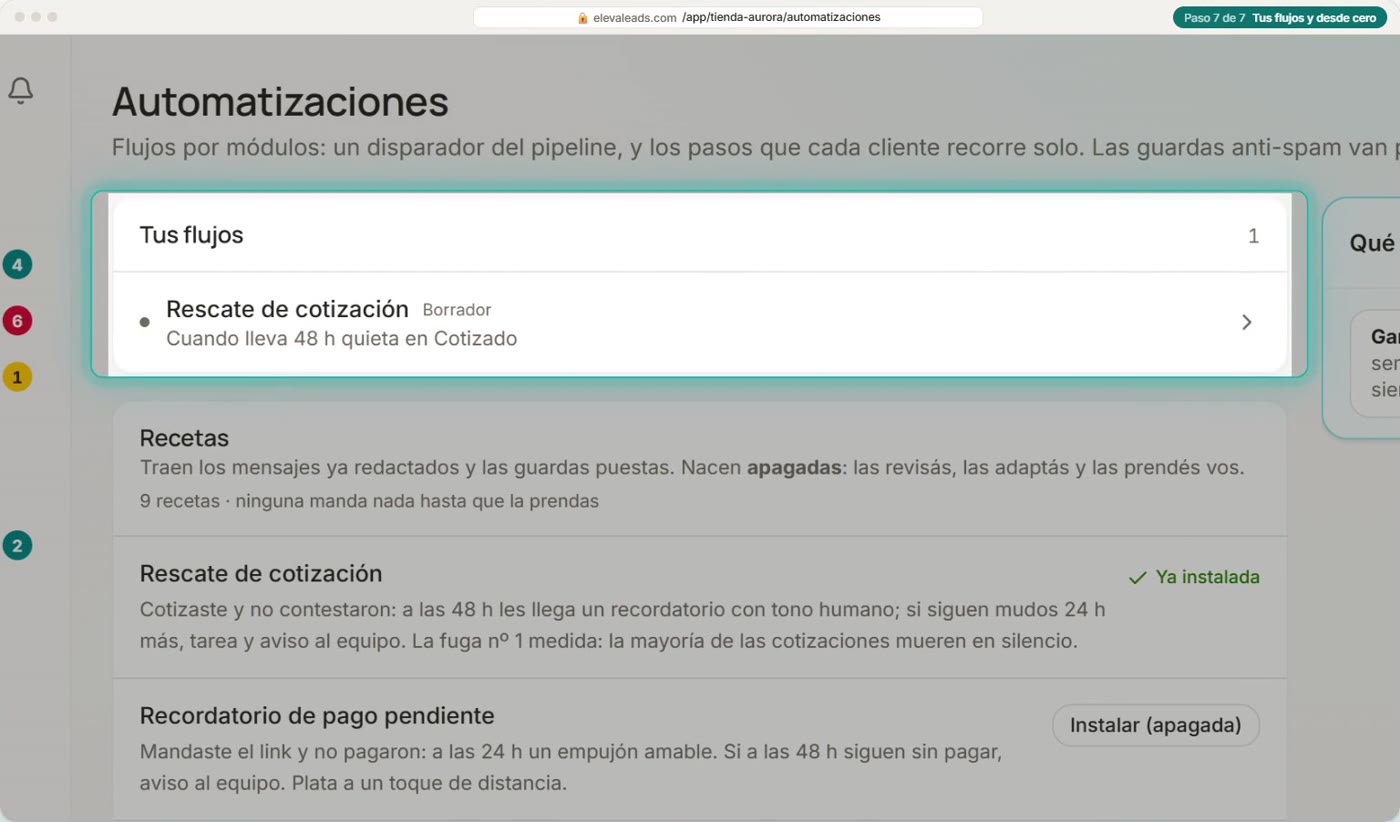
Task: Click the sidebar badge showing 2
Action: [x=17, y=546]
